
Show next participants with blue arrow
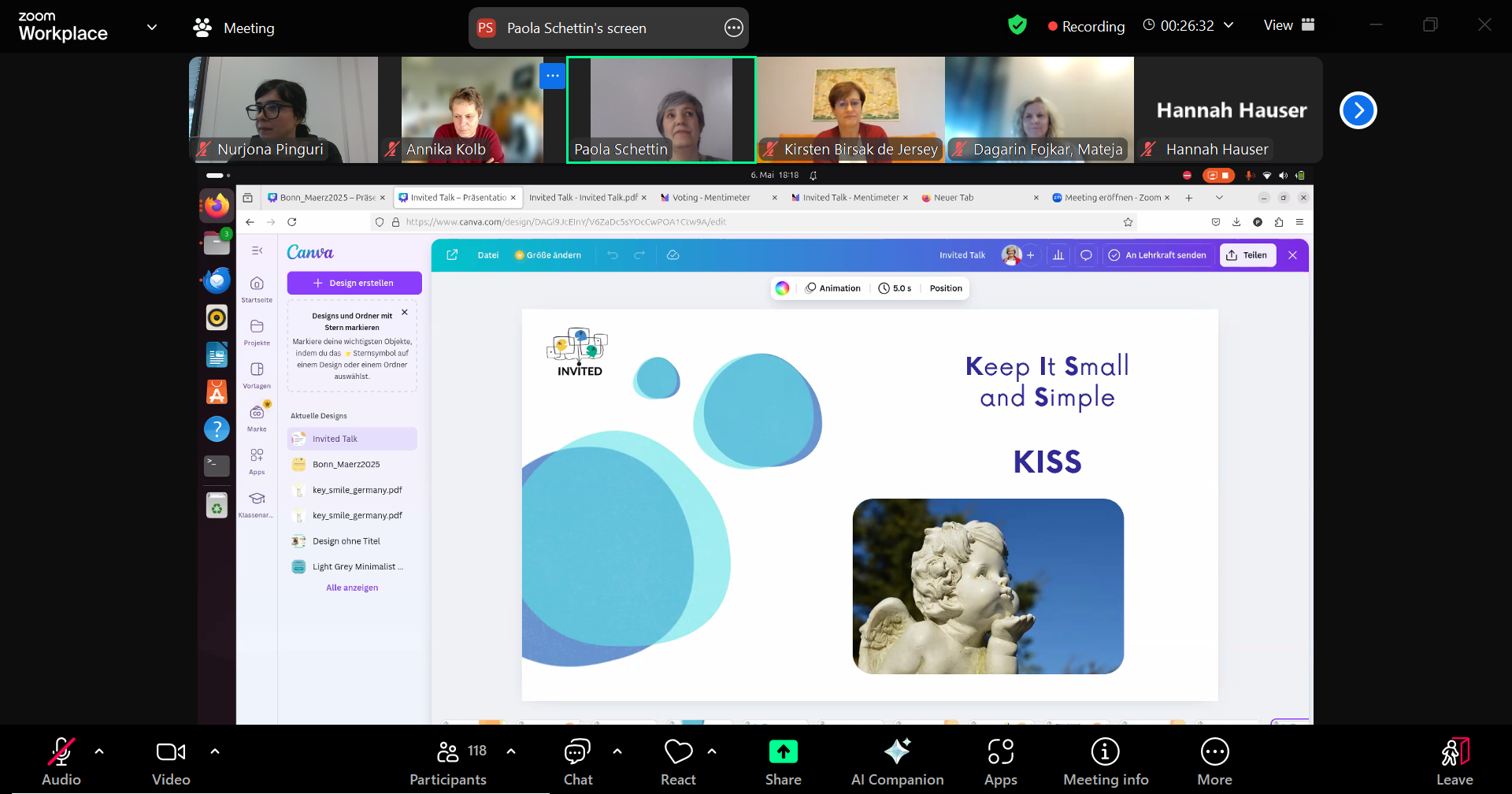coord(1358,110)
